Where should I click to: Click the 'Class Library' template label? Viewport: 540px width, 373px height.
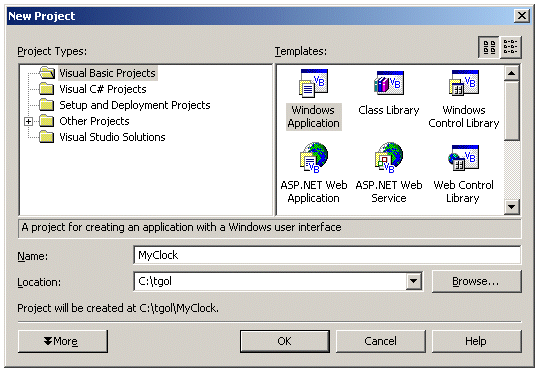click(389, 110)
